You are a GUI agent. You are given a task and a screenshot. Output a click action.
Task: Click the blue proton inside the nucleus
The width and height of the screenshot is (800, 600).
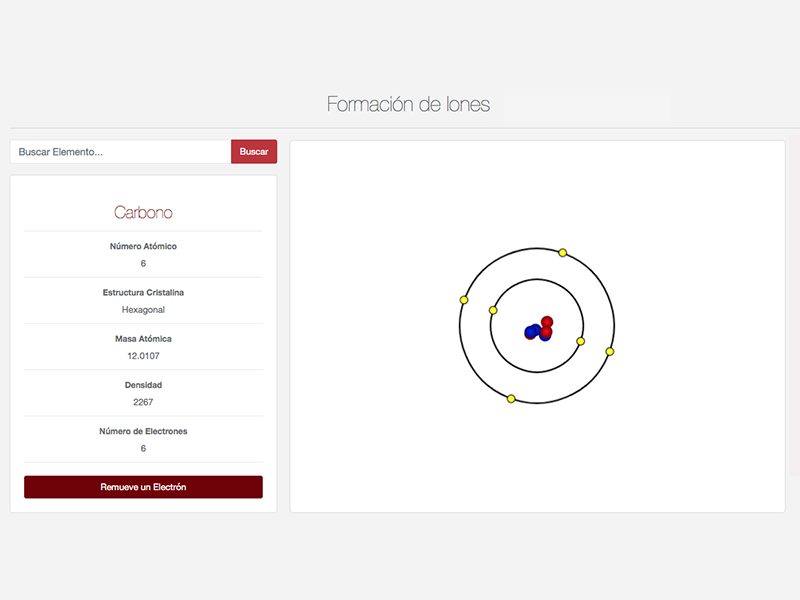pos(531,331)
